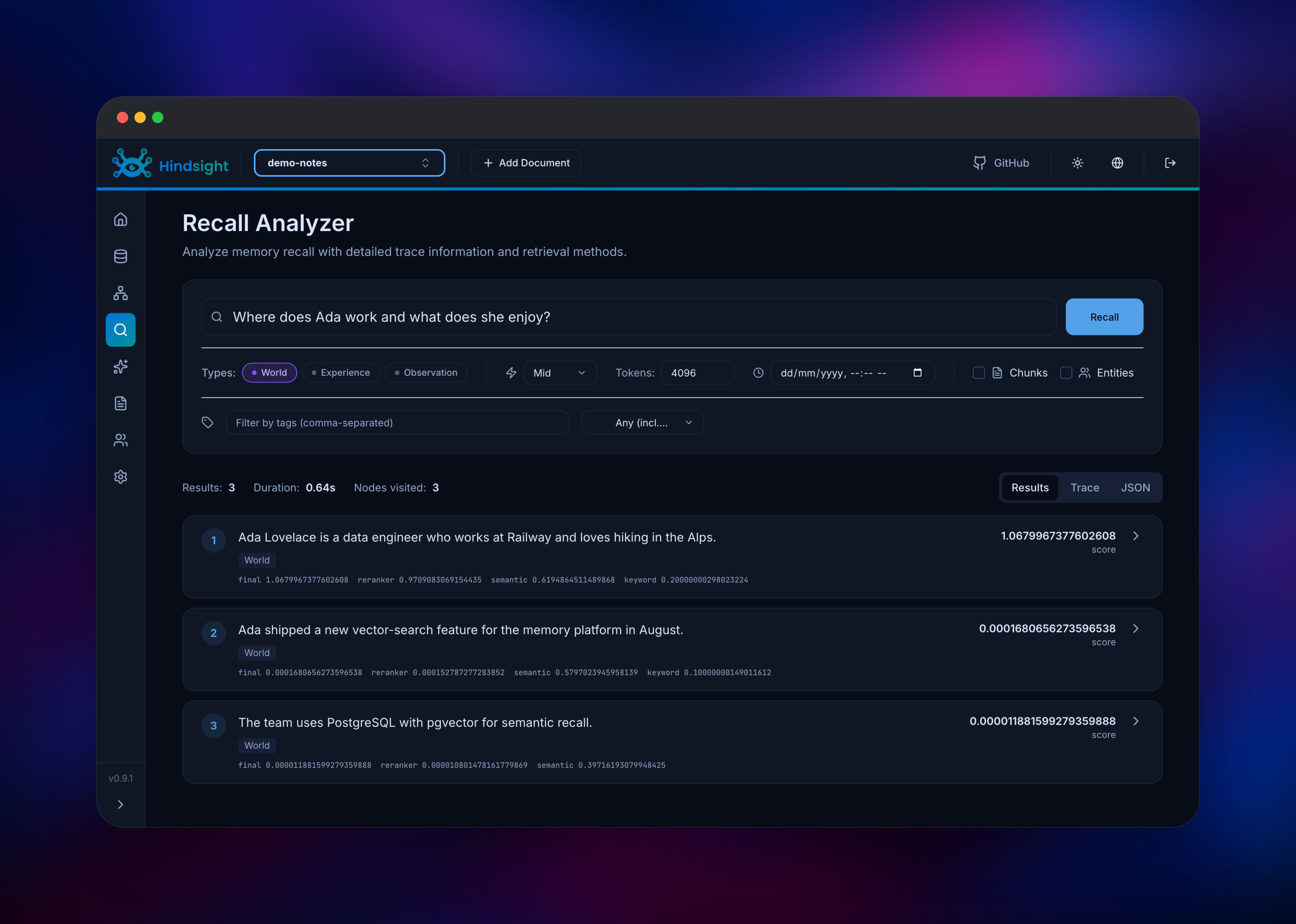Click the version v0.9.1 label
The height and width of the screenshot is (924, 1296).
pos(121,778)
